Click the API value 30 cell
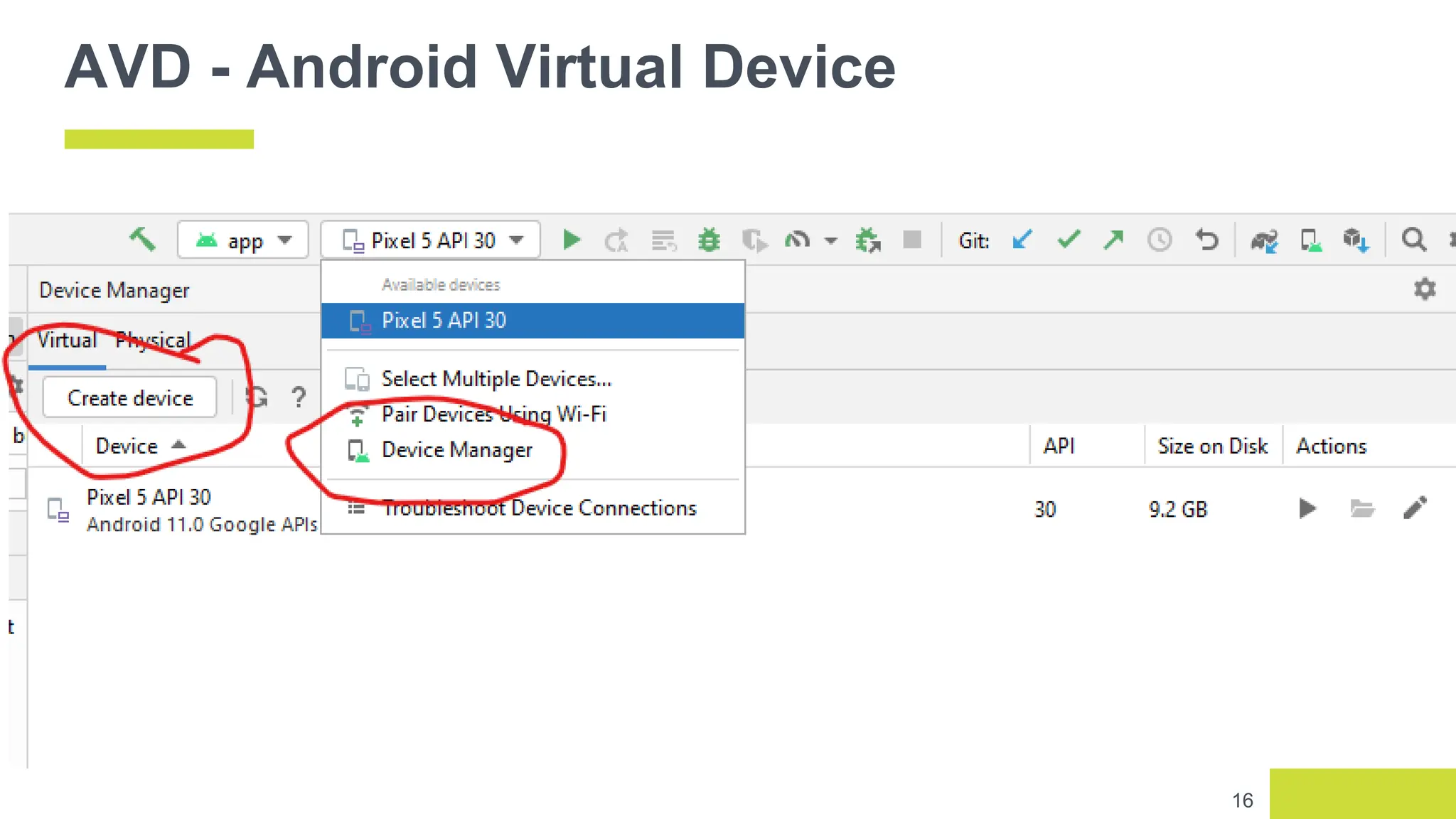This screenshot has width=1456, height=819. (x=1045, y=510)
